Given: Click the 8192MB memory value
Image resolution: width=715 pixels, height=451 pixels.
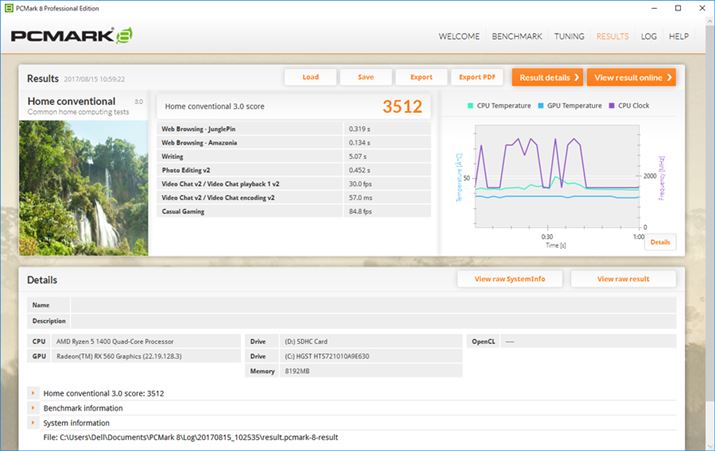Looking at the screenshot, I should coord(297,371).
